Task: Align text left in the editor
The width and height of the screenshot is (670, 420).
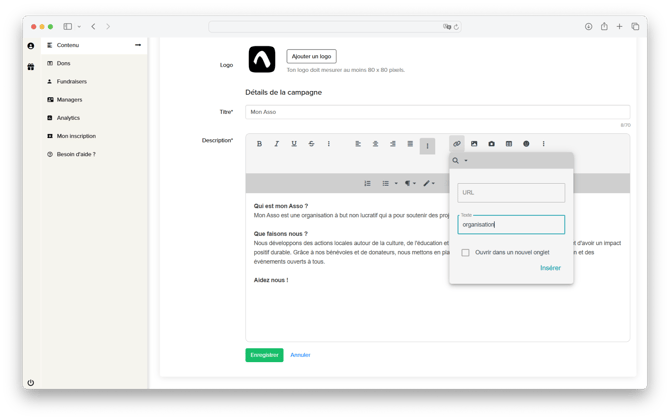Action: pos(358,144)
